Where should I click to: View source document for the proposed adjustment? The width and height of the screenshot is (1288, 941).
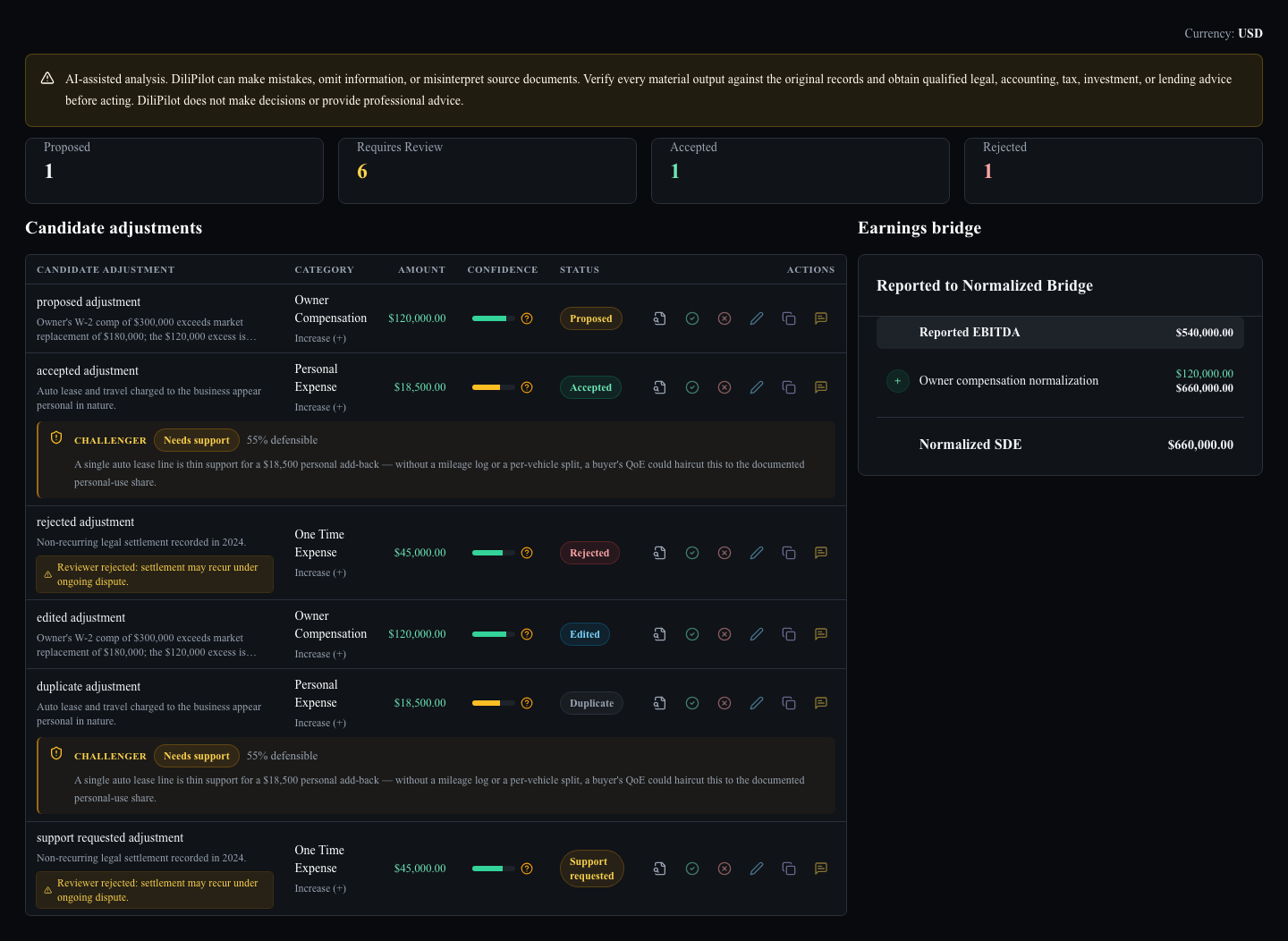660,318
